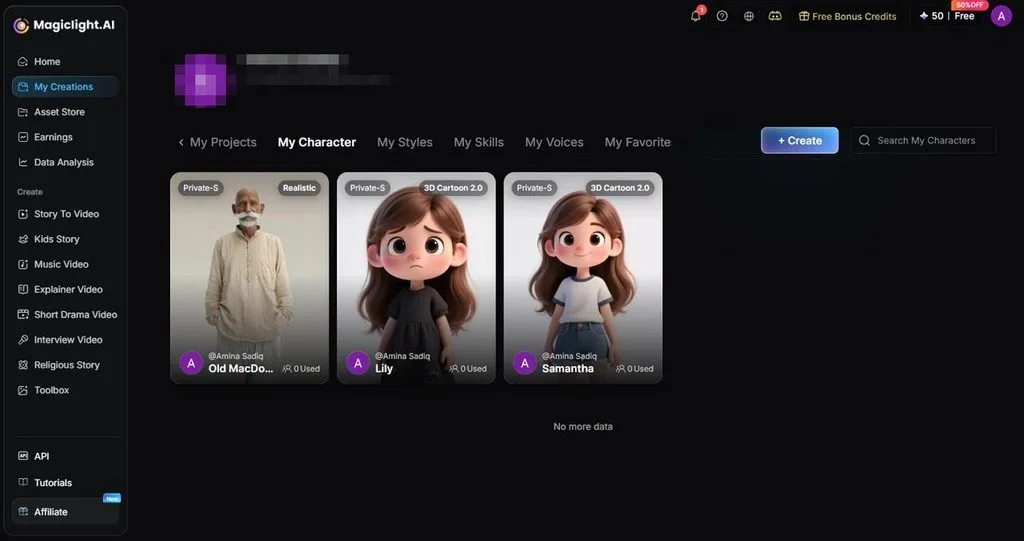Click the search magnifier icon
The height and width of the screenshot is (541, 1024).
click(x=864, y=140)
